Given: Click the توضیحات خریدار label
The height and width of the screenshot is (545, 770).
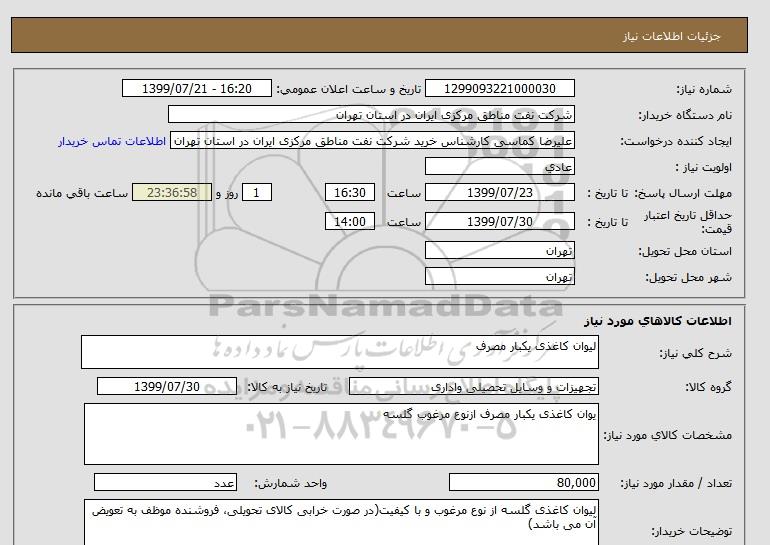Looking at the screenshot, I should (x=691, y=531).
